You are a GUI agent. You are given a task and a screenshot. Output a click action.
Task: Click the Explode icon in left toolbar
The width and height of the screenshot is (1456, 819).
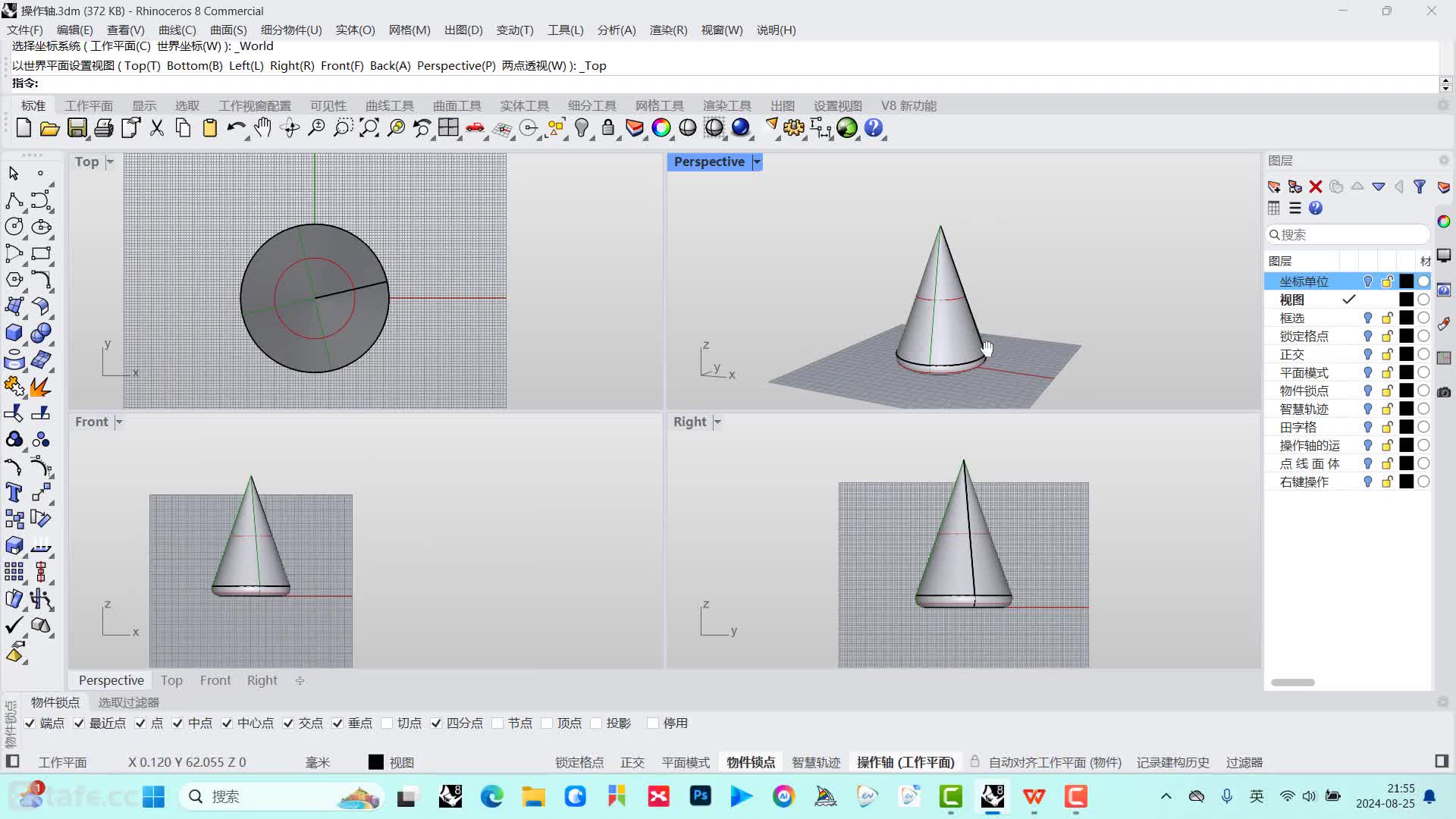(41, 387)
